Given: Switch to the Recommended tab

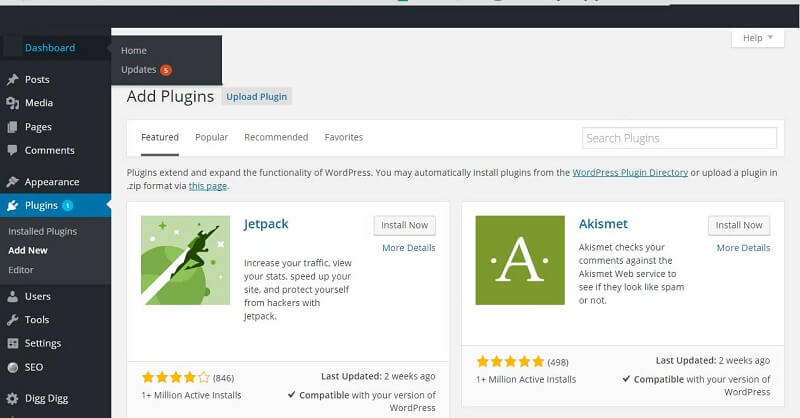Looking at the screenshot, I should pyautogui.click(x=276, y=137).
